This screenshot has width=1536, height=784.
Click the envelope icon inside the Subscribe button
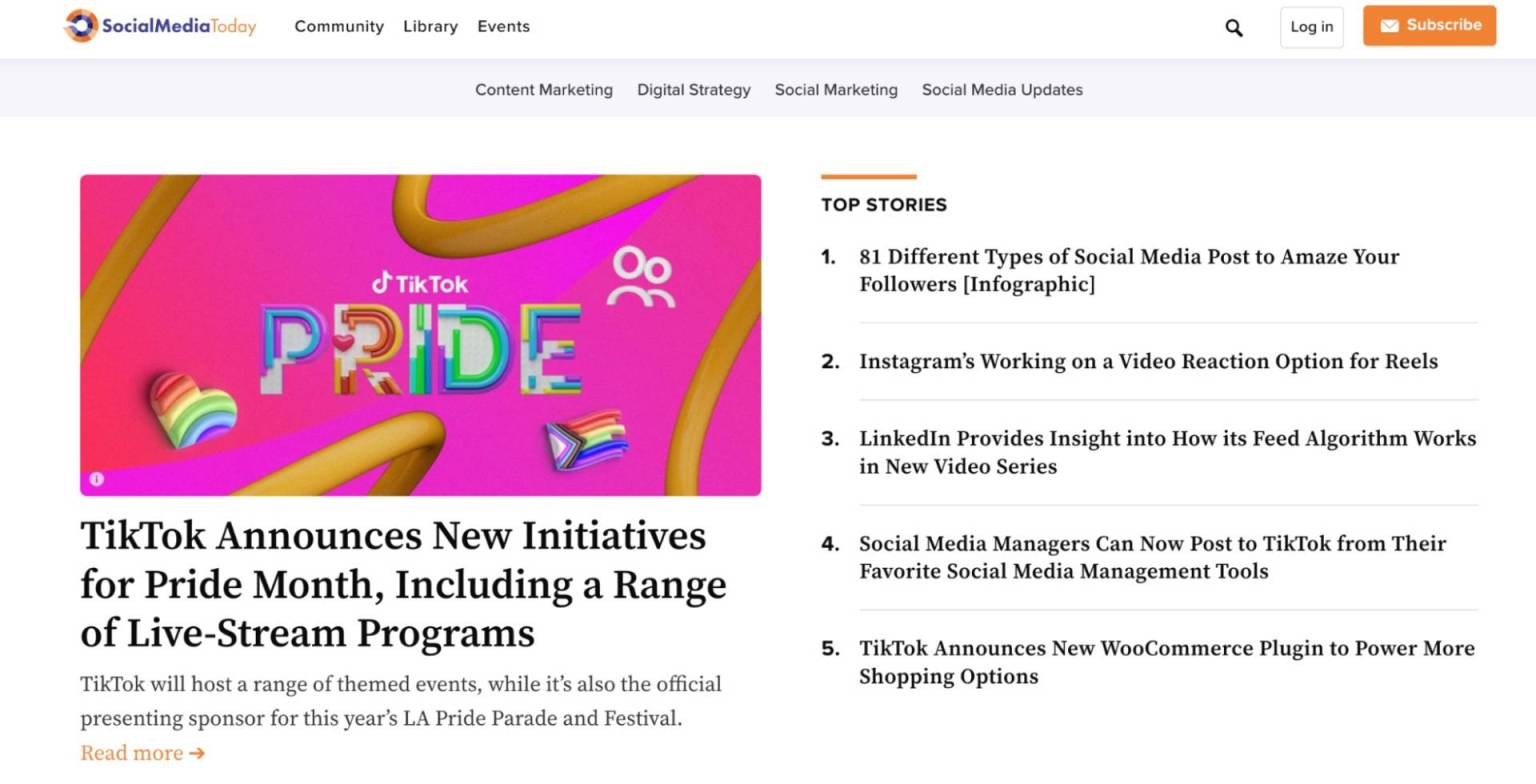pos(1390,26)
